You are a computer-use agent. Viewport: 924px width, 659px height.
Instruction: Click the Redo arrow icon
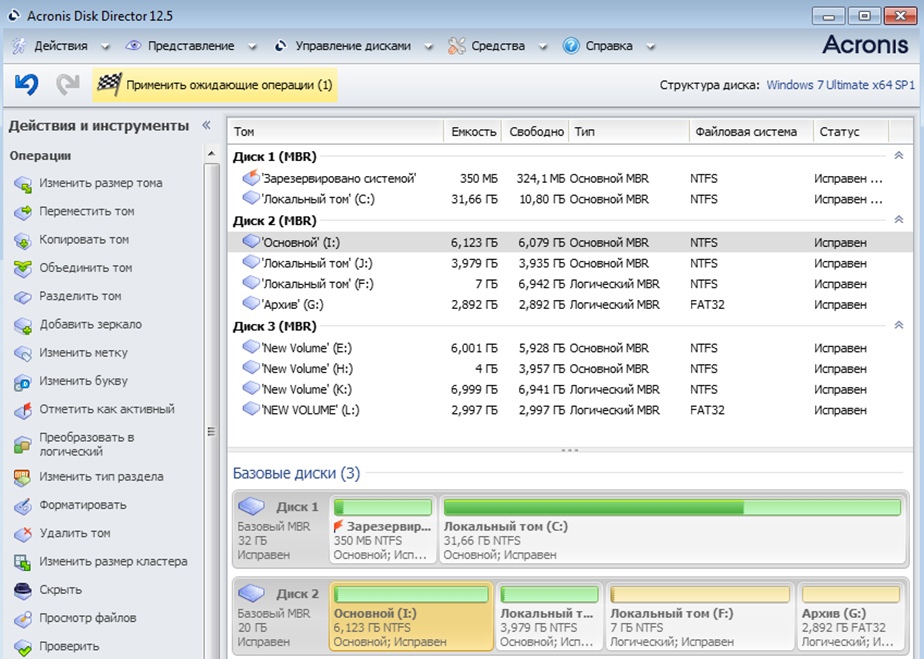click(68, 85)
